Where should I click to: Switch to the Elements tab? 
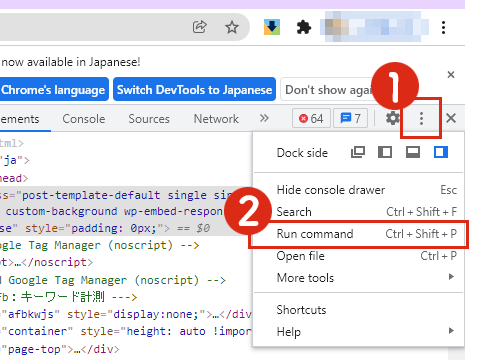(20, 119)
